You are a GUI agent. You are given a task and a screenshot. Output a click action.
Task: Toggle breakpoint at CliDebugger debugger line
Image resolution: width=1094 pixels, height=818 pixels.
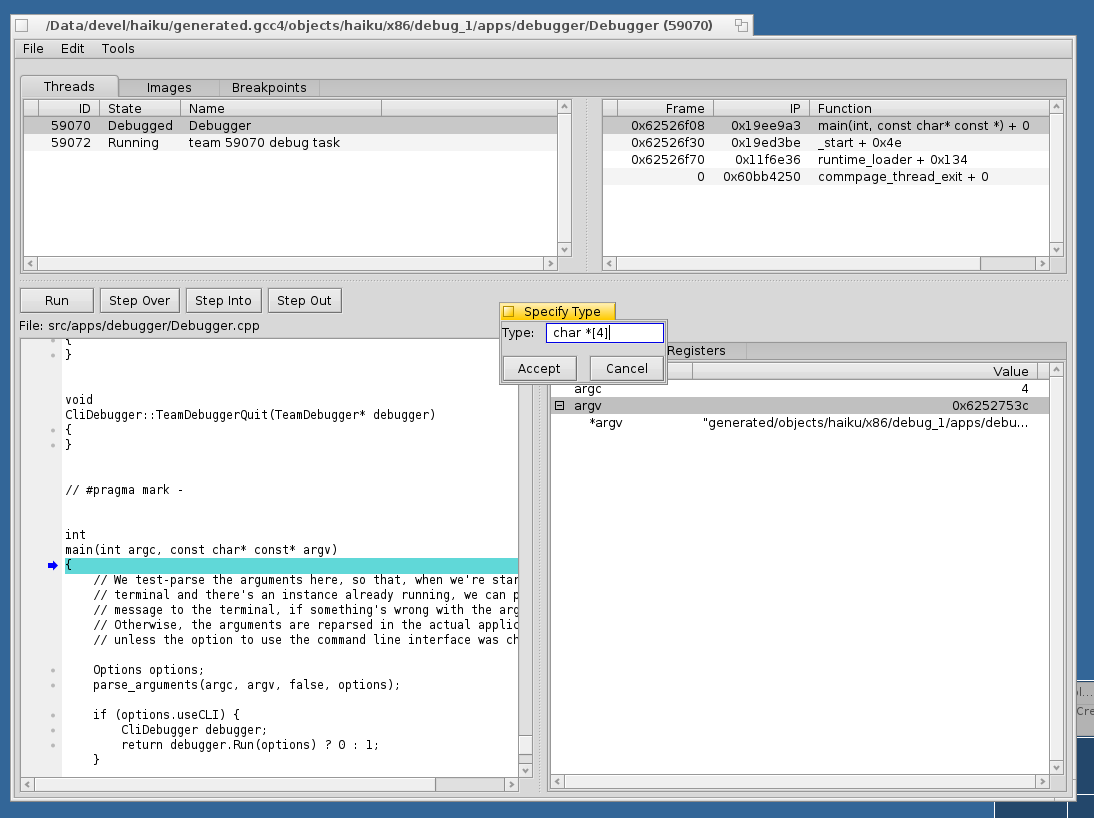(x=53, y=730)
